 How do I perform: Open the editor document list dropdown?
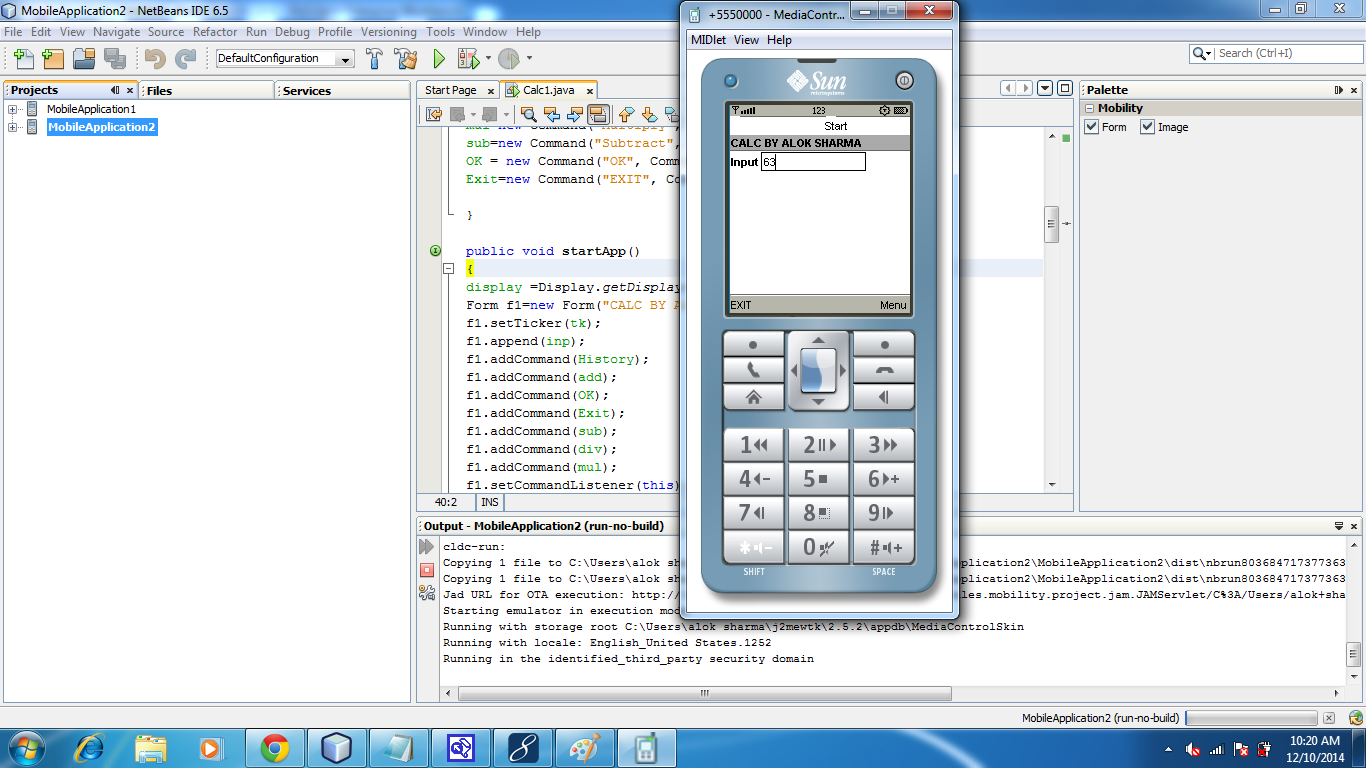tap(1045, 89)
